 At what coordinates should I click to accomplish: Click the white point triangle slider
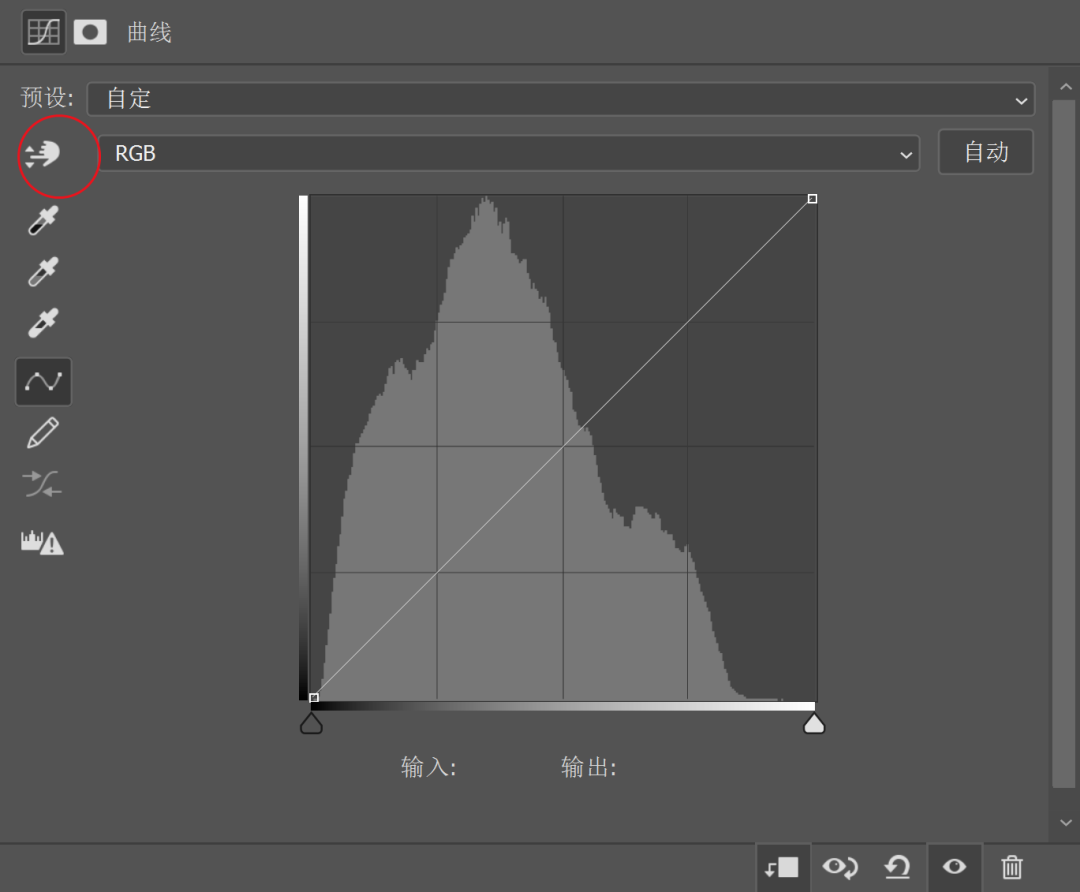coord(814,722)
